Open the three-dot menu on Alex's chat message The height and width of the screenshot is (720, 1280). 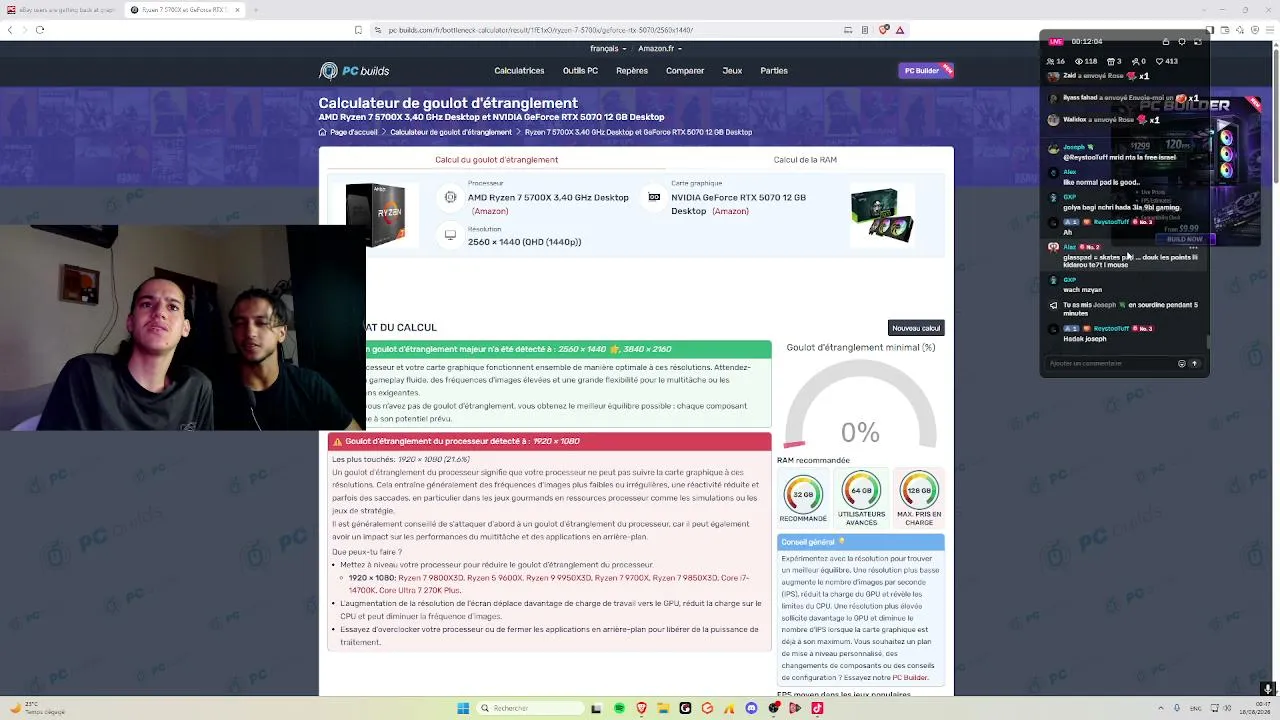coord(1193,247)
